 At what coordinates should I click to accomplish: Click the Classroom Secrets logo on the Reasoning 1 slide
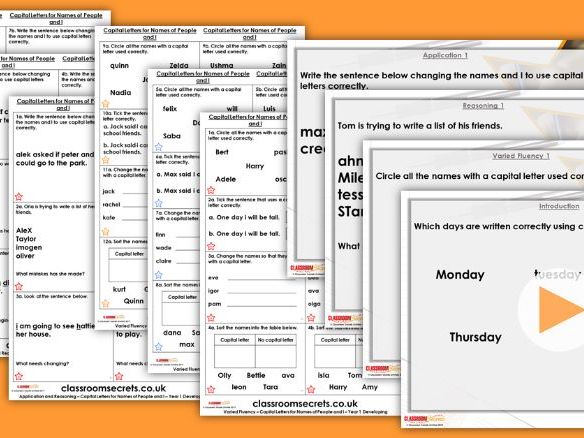click(x=345, y=318)
